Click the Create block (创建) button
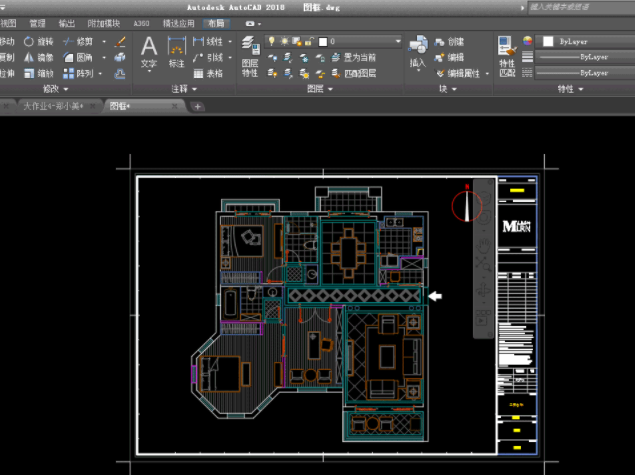Image resolution: width=635 pixels, height=475 pixels. pos(449,42)
